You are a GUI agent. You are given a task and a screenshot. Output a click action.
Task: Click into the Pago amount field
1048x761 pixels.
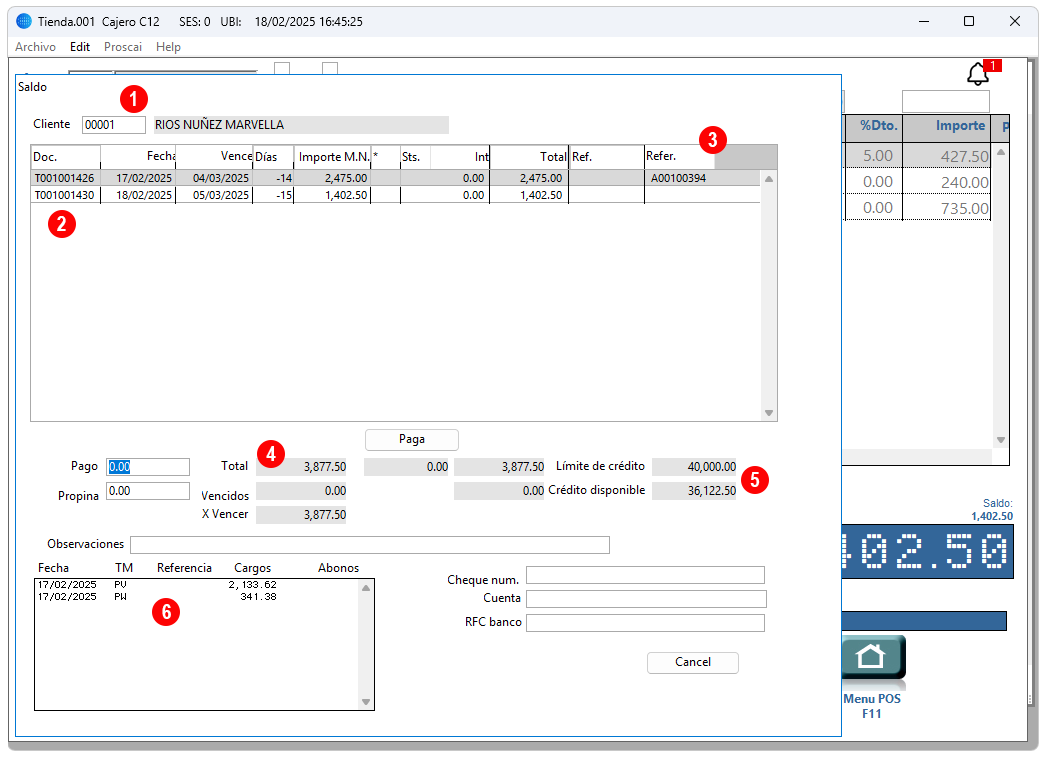(x=148, y=467)
